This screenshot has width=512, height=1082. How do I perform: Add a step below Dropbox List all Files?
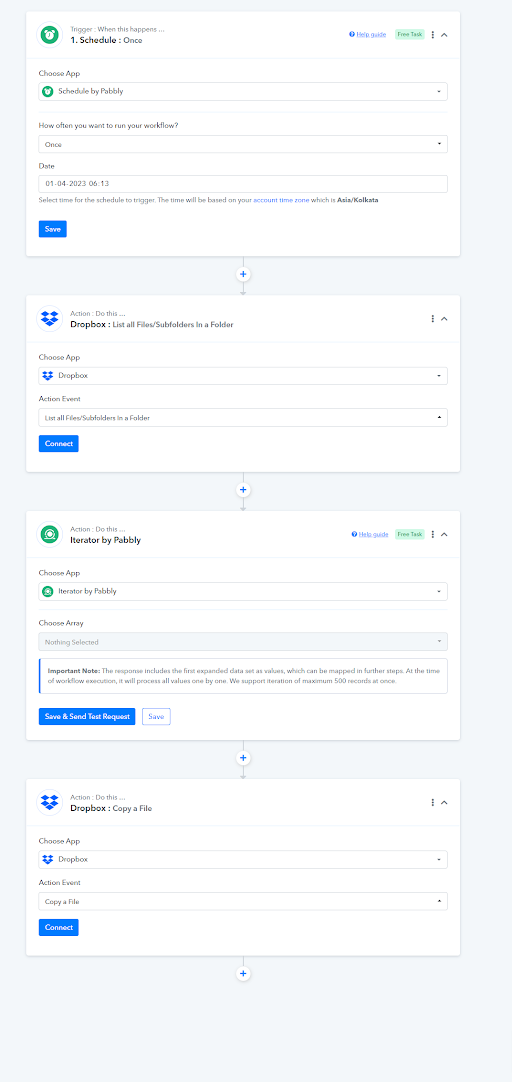(x=243, y=489)
